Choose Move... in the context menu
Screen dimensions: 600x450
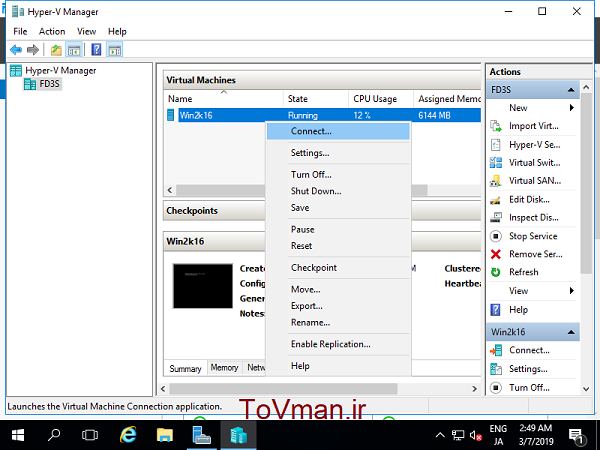click(x=338, y=289)
